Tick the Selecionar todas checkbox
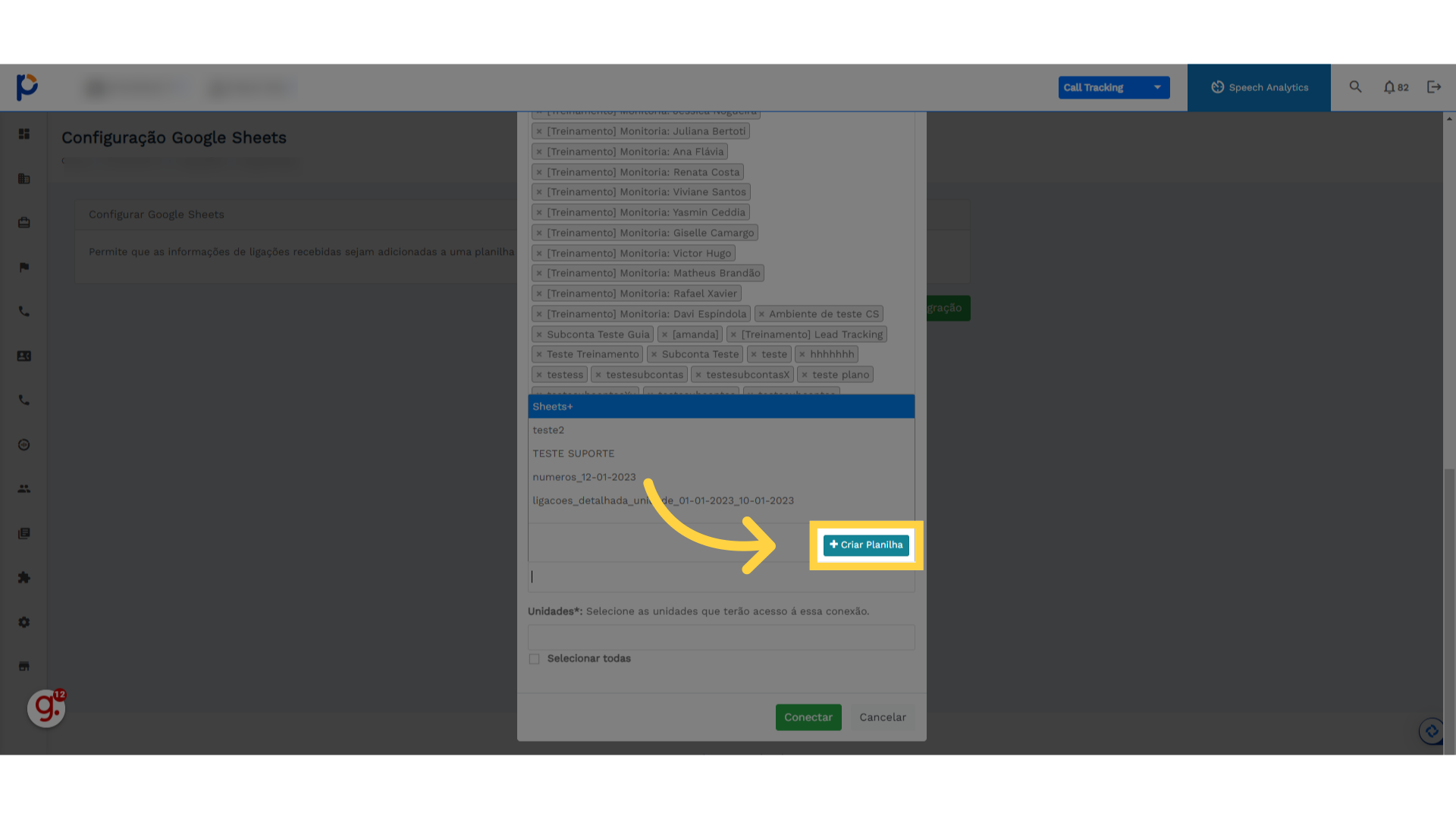Viewport: 1456px width, 819px height. (535, 659)
